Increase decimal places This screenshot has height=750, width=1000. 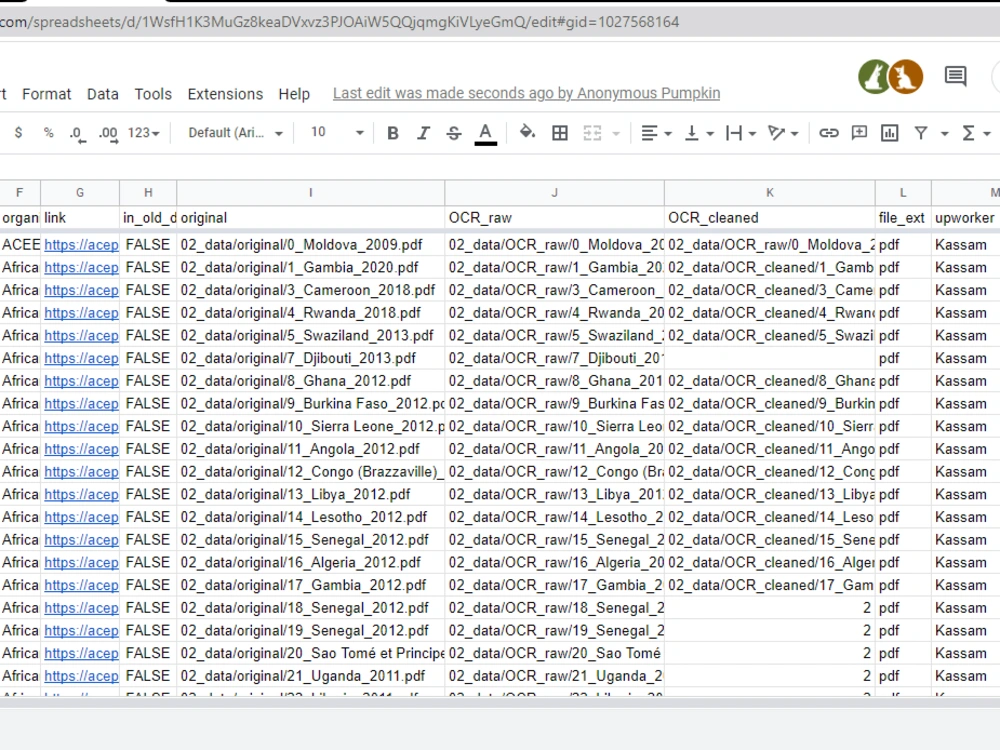(108, 133)
